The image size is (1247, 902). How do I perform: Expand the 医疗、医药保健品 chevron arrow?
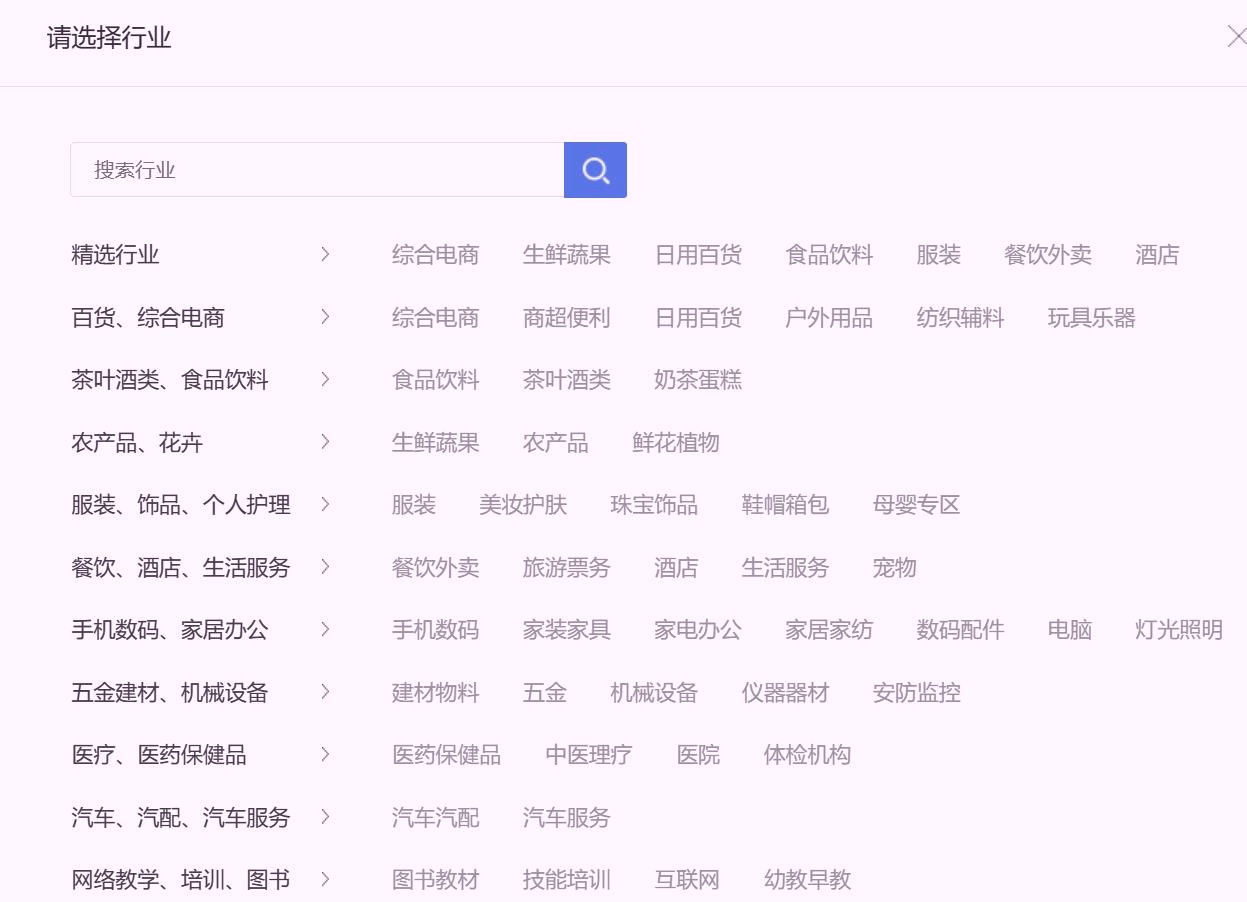pos(325,755)
